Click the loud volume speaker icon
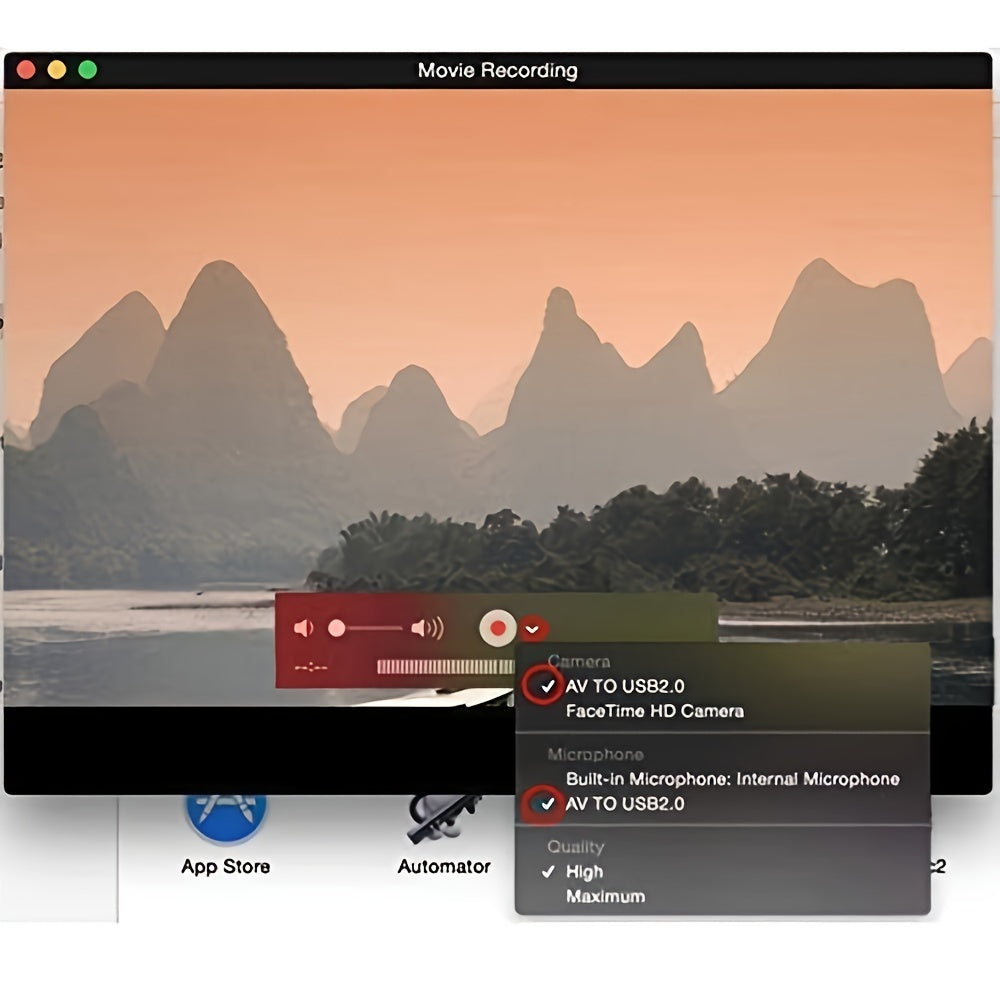The width and height of the screenshot is (1000, 1000). click(x=427, y=628)
